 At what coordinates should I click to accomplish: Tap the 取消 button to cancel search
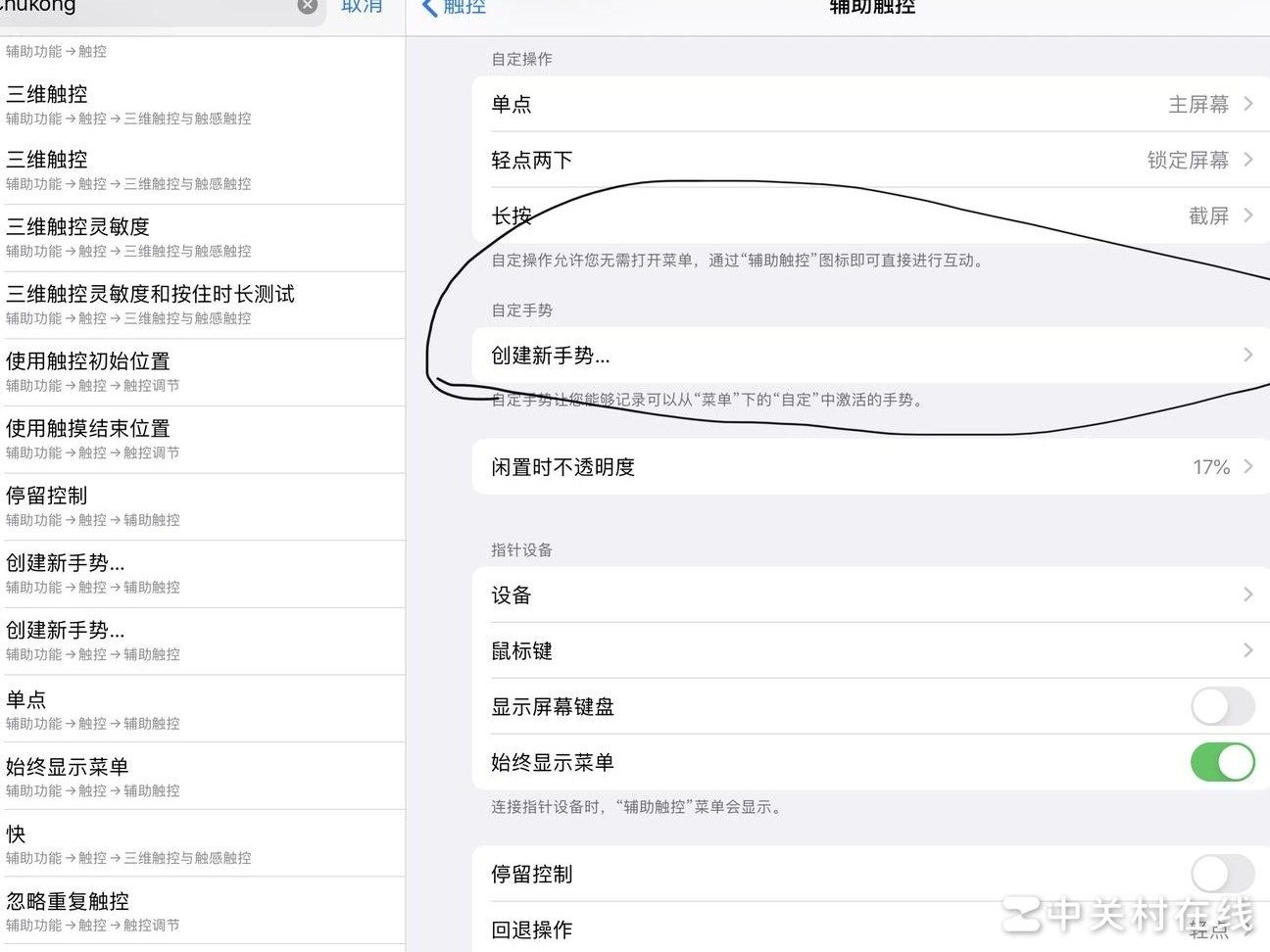[x=361, y=7]
